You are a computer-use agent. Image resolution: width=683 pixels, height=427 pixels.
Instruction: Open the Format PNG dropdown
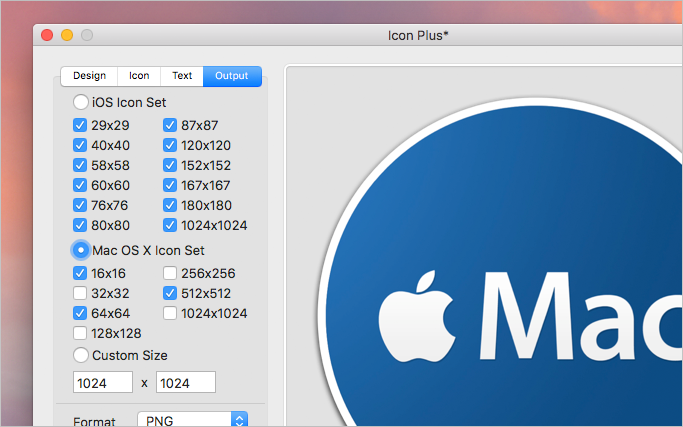click(193, 419)
